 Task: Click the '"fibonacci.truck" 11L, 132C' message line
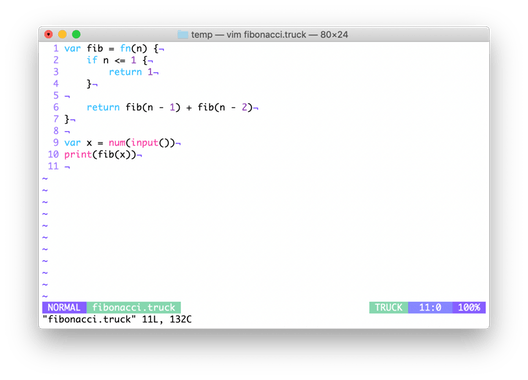tap(117, 319)
